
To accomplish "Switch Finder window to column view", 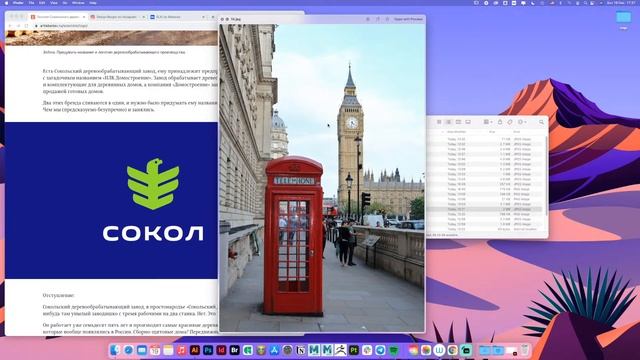I will point(458,122).
